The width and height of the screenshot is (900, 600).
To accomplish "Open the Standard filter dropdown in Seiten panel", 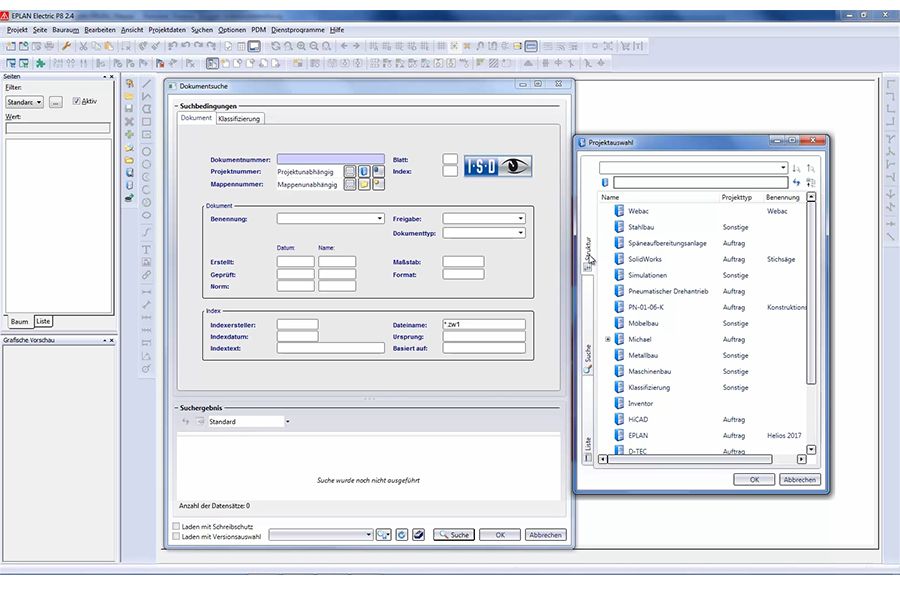I will [x=25, y=102].
